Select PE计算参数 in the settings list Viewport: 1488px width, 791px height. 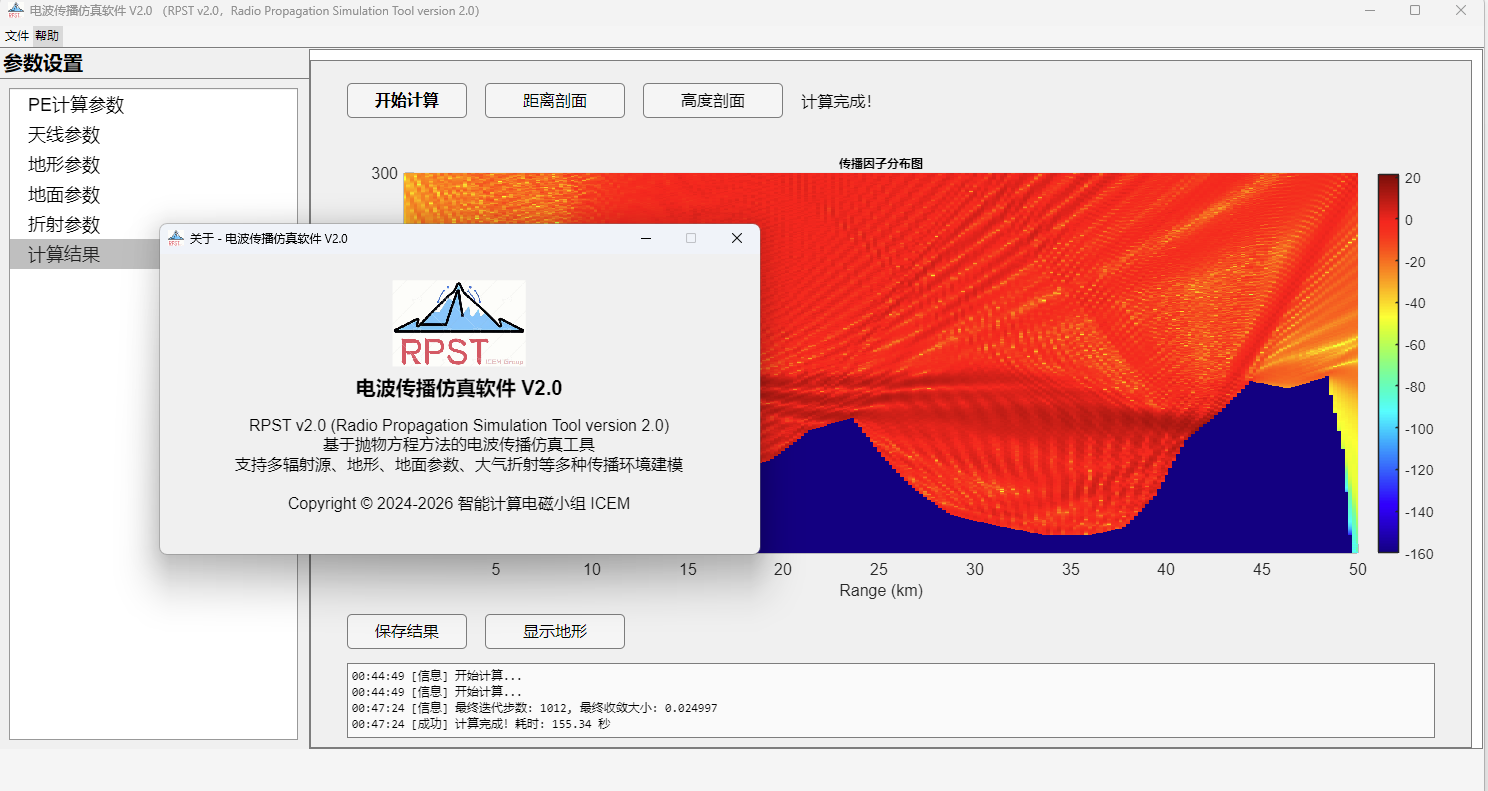coord(76,105)
